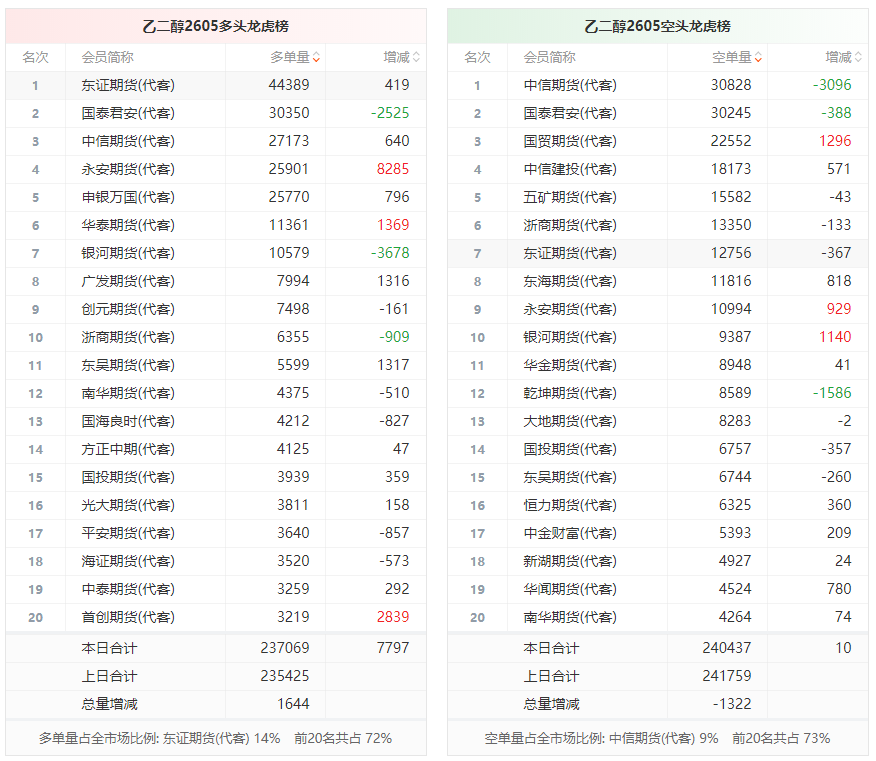Click 南华期货(代客) in long table rank 12
This screenshot has width=876, height=761.
[128, 393]
